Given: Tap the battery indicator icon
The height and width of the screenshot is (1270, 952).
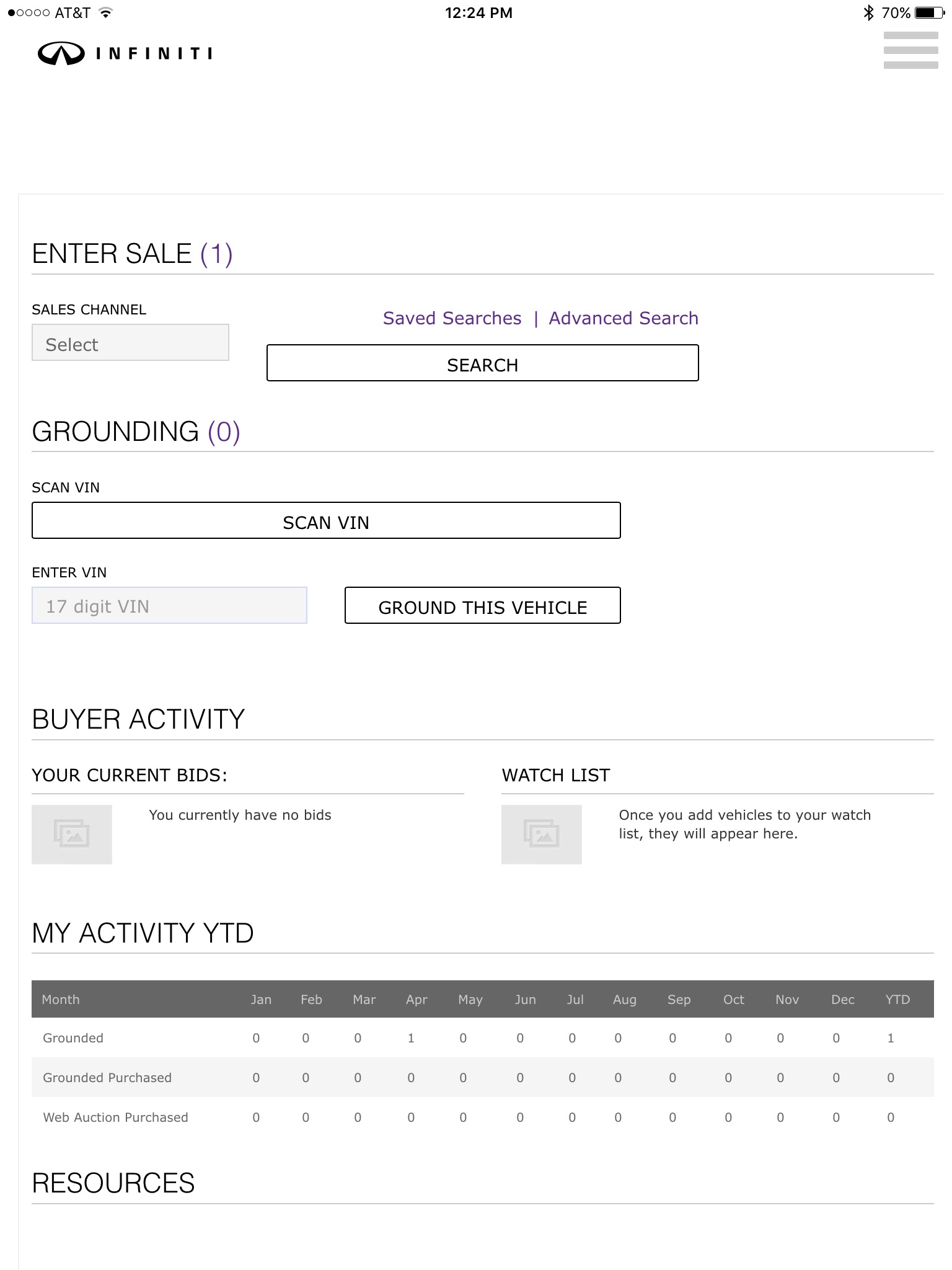Looking at the screenshot, I should coord(929,12).
